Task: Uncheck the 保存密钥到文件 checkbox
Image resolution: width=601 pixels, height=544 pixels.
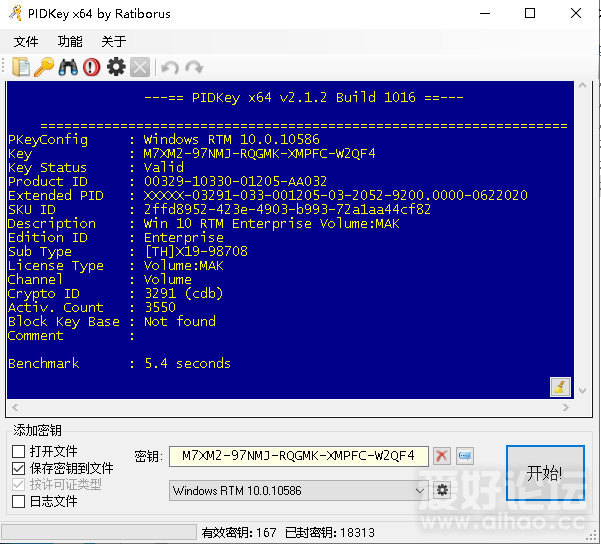Action: click(18, 468)
